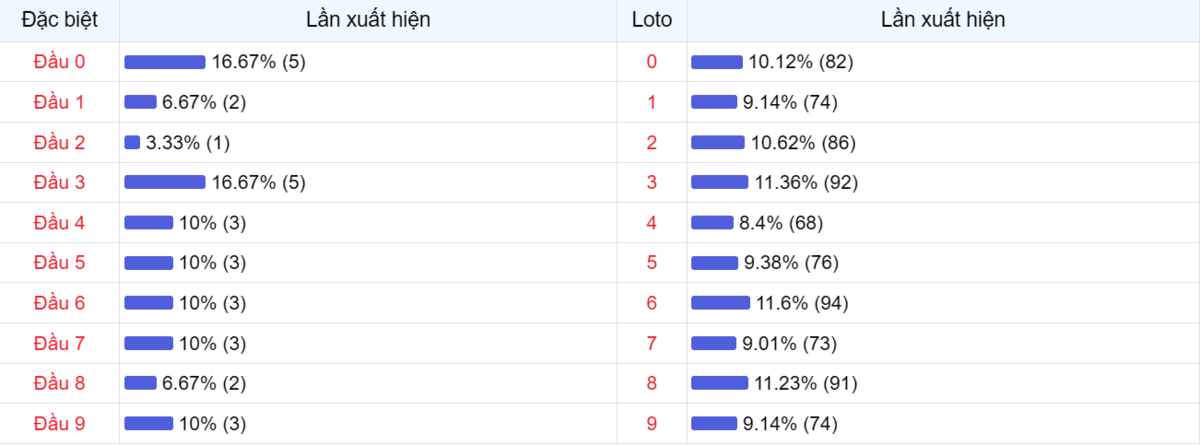
Task: Click the Loto number 0 label
Action: tap(652, 62)
